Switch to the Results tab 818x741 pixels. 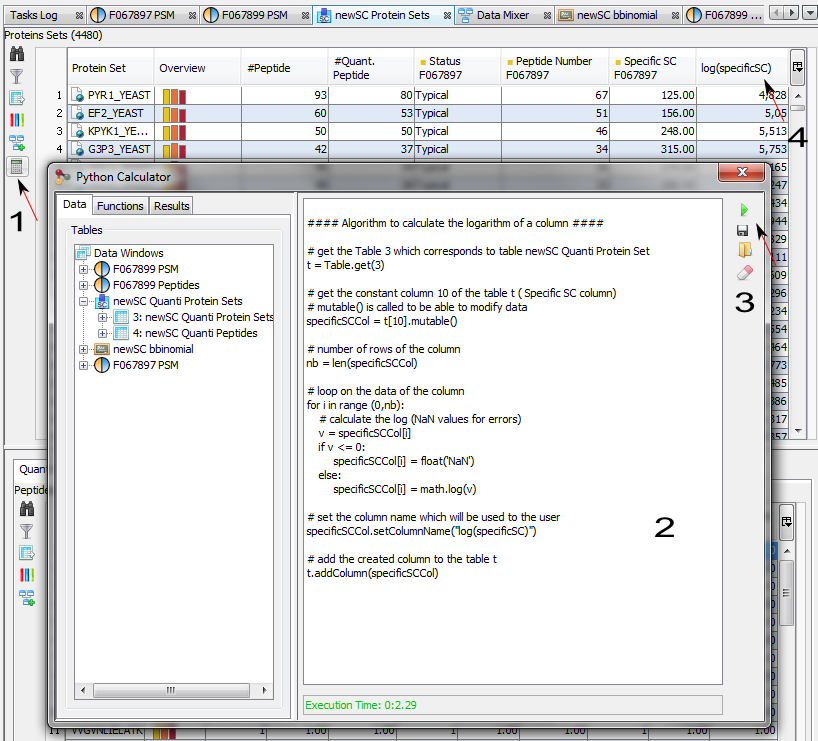point(171,205)
